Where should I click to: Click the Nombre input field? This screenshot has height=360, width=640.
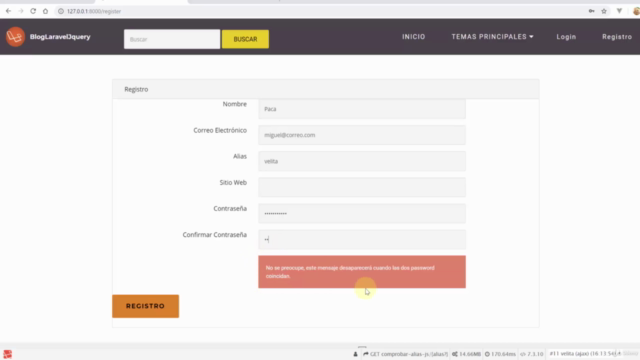point(362,109)
